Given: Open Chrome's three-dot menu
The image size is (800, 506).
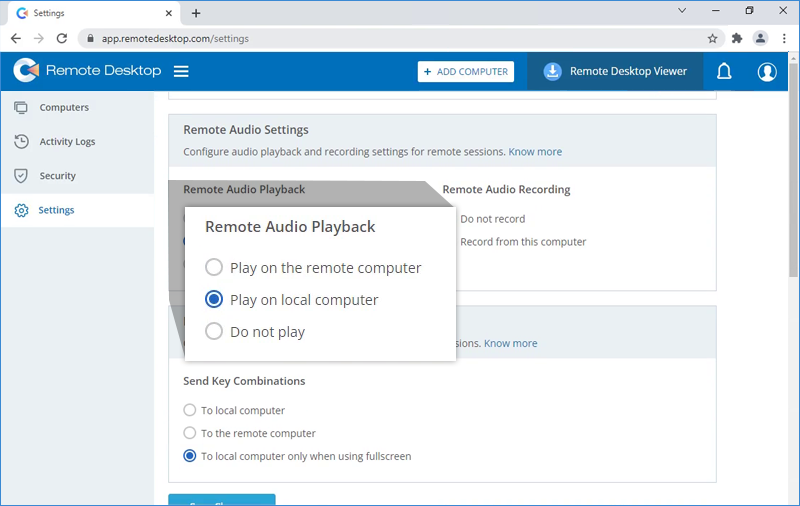Looking at the screenshot, I should point(783,38).
